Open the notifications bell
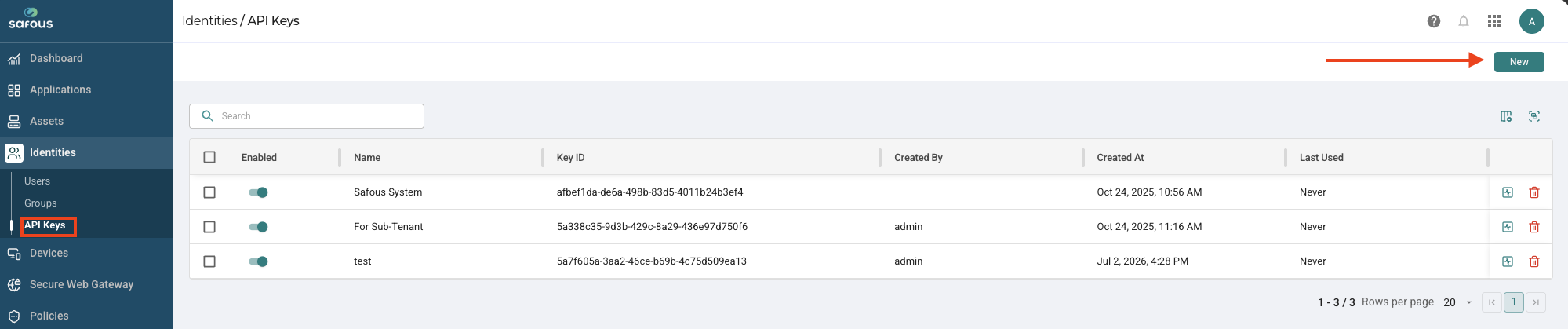The height and width of the screenshot is (329, 1568). pyautogui.click(x=1464, y=21)
